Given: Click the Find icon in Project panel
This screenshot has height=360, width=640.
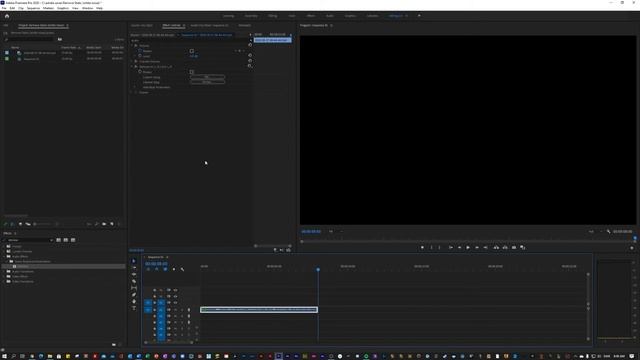Looking at the screenshot, I should point(97,224).
